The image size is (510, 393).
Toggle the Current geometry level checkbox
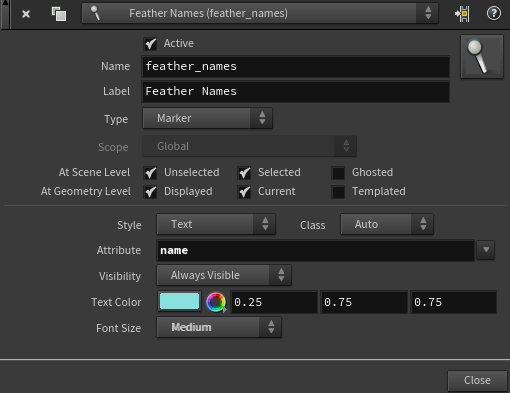244,192
